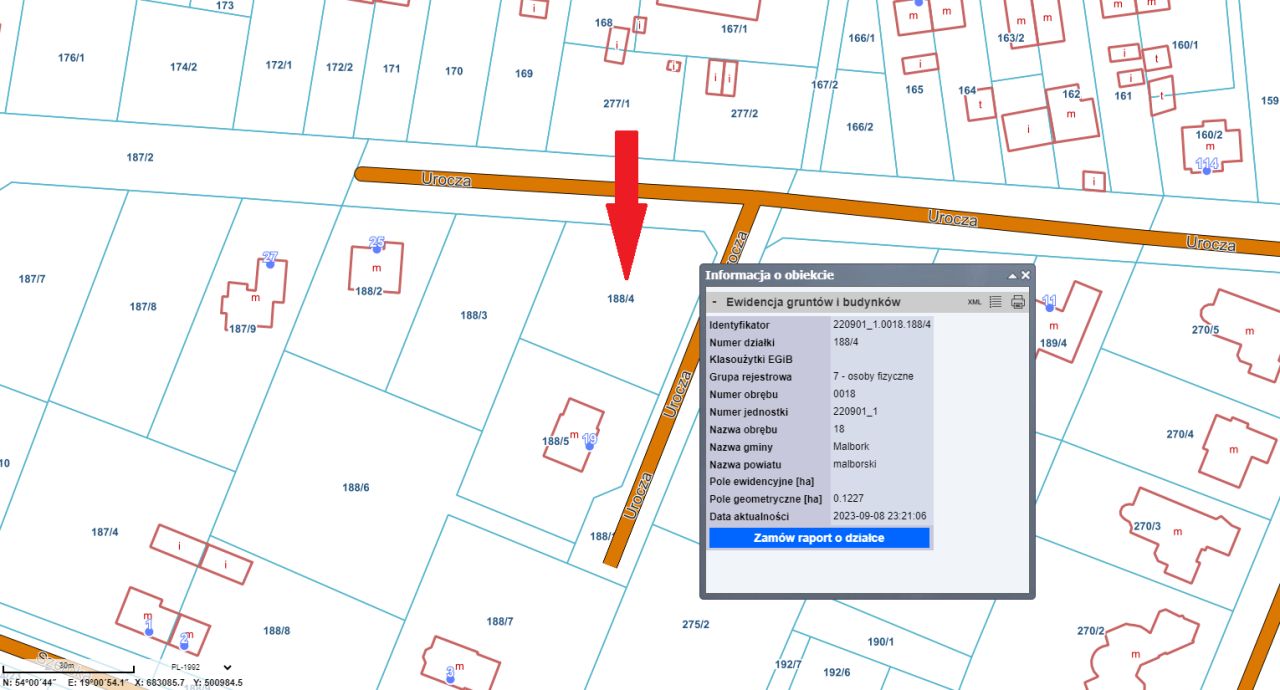1280x690 pixels.
Task: Select address point 11 near parcel 189/4
Action: click(1050, 307)
